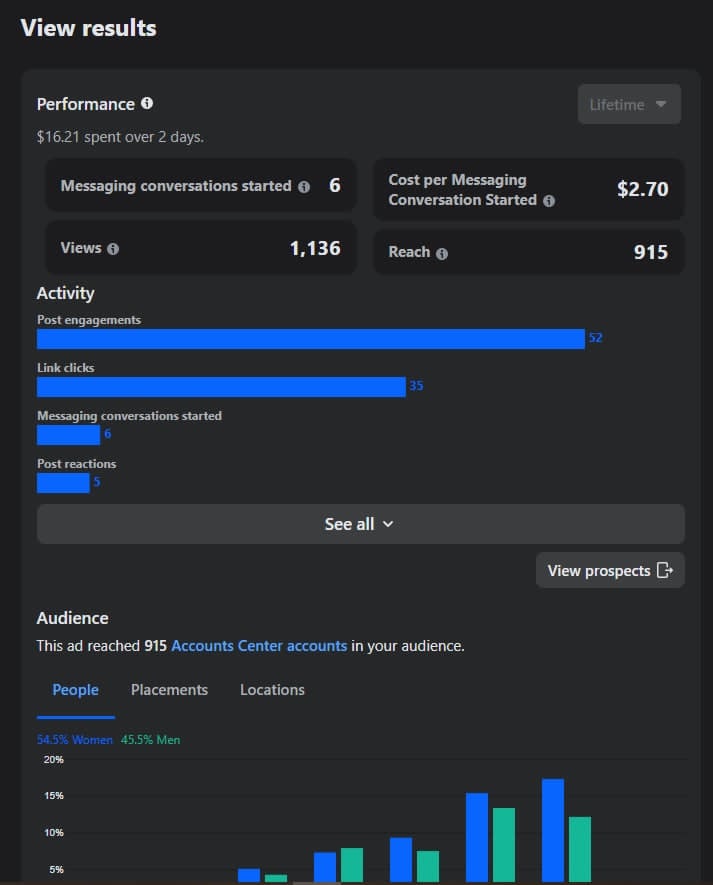Click the Post engagements bar
Screen dimensions: 713x885
pos(310,339)
